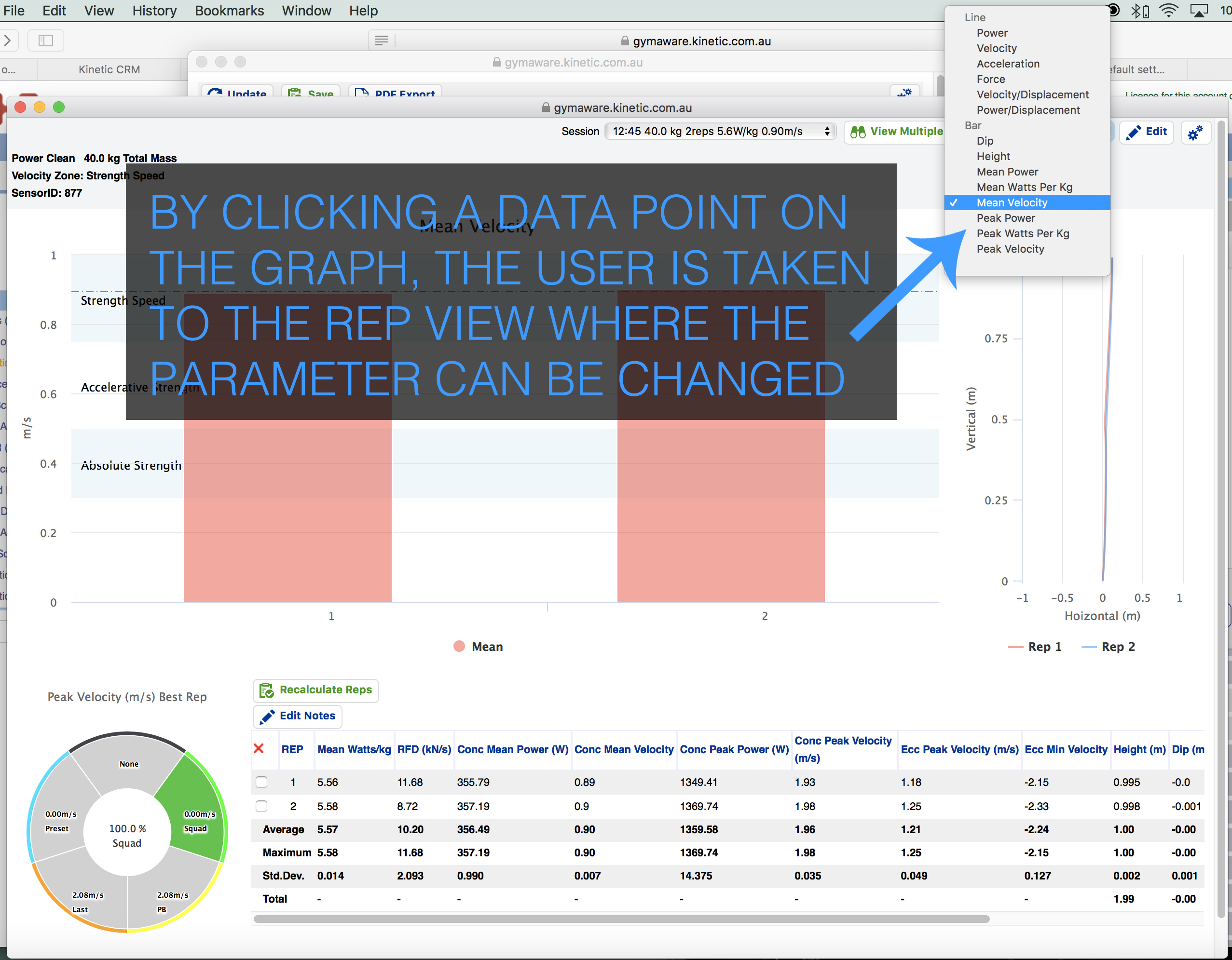Open the File menu
The width and height of the screenshot is (1232, 960).
13,11
